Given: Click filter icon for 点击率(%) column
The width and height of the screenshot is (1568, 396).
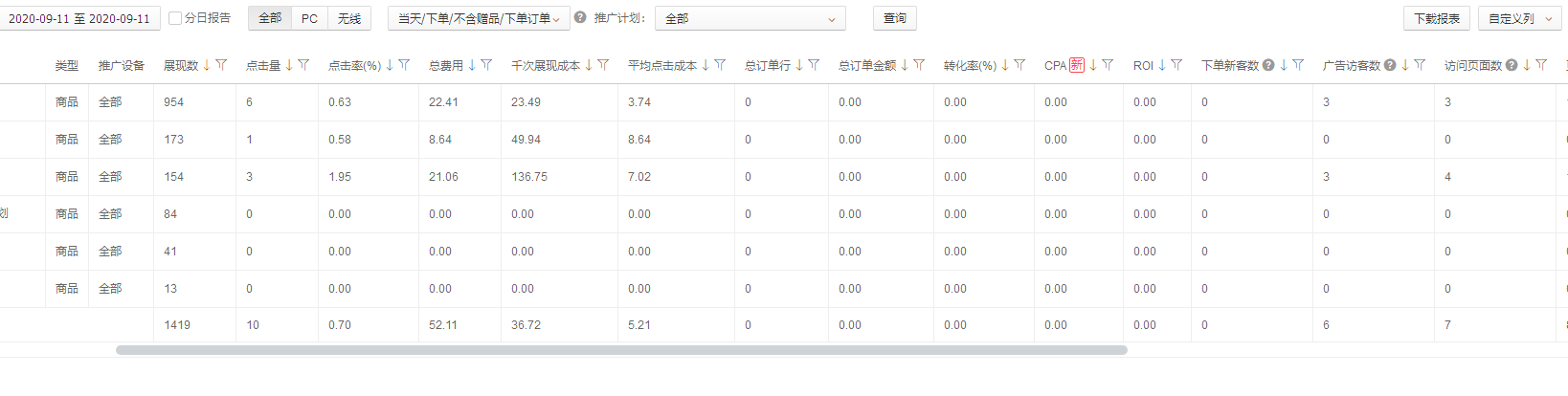Looking at the screenshot, I should point(404,65).
